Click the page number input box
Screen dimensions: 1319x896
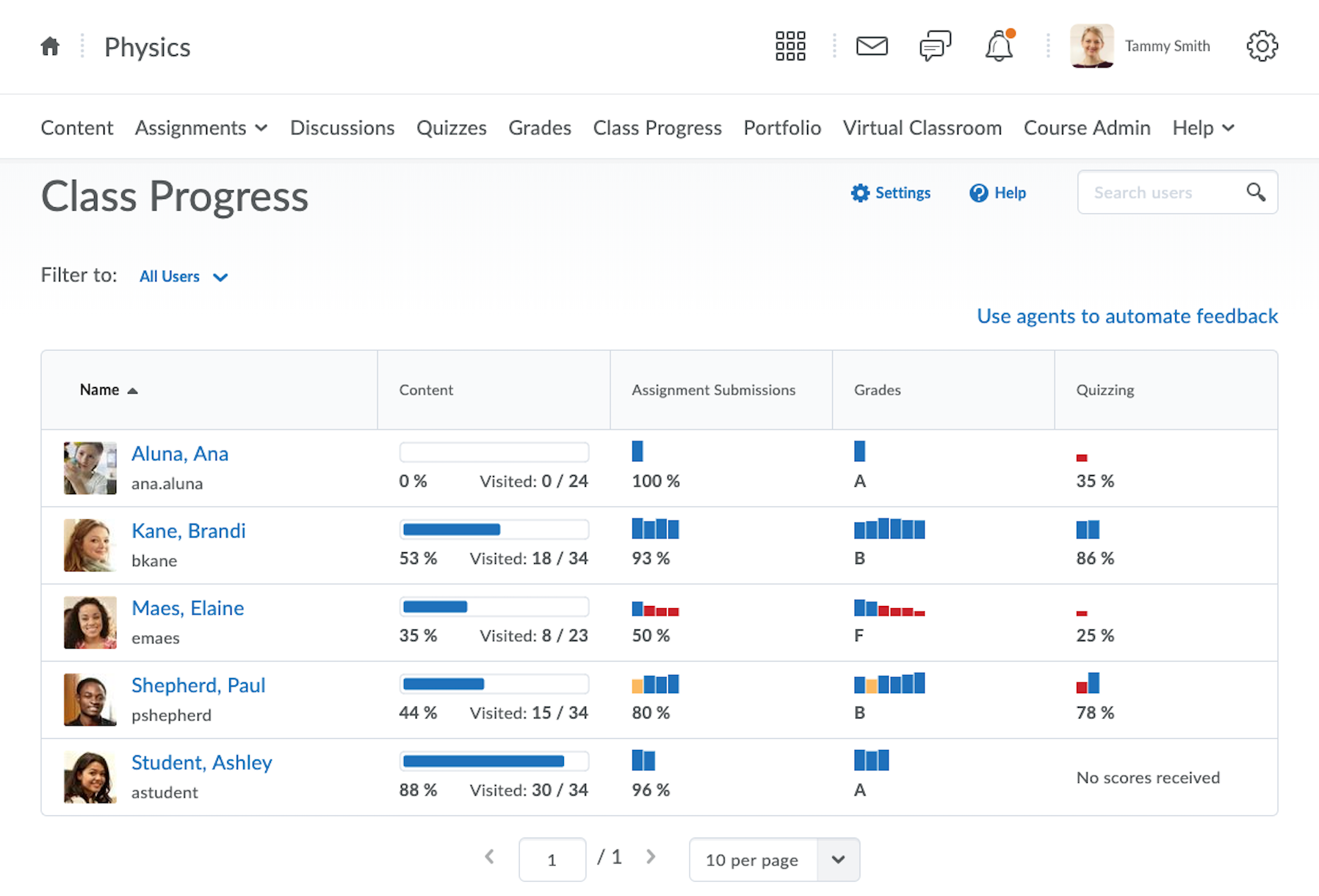click(552, 859)
